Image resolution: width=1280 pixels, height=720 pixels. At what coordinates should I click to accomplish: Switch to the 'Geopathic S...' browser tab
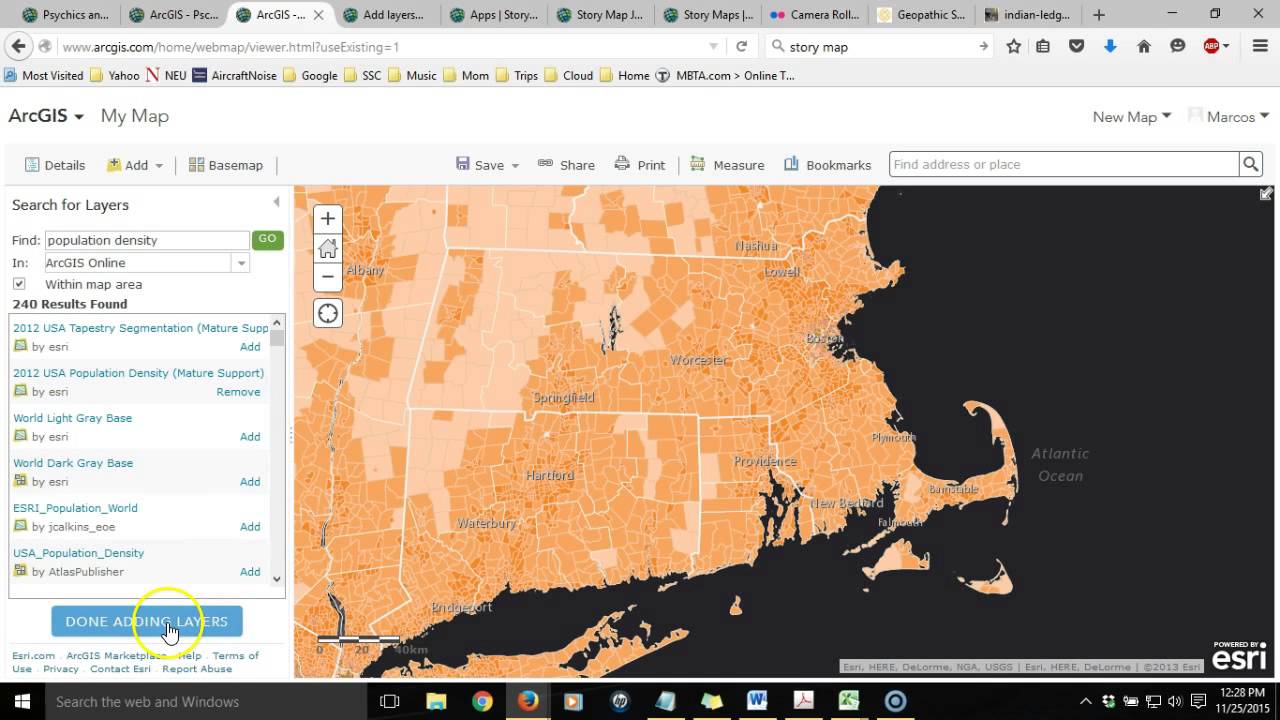[920, 15]
